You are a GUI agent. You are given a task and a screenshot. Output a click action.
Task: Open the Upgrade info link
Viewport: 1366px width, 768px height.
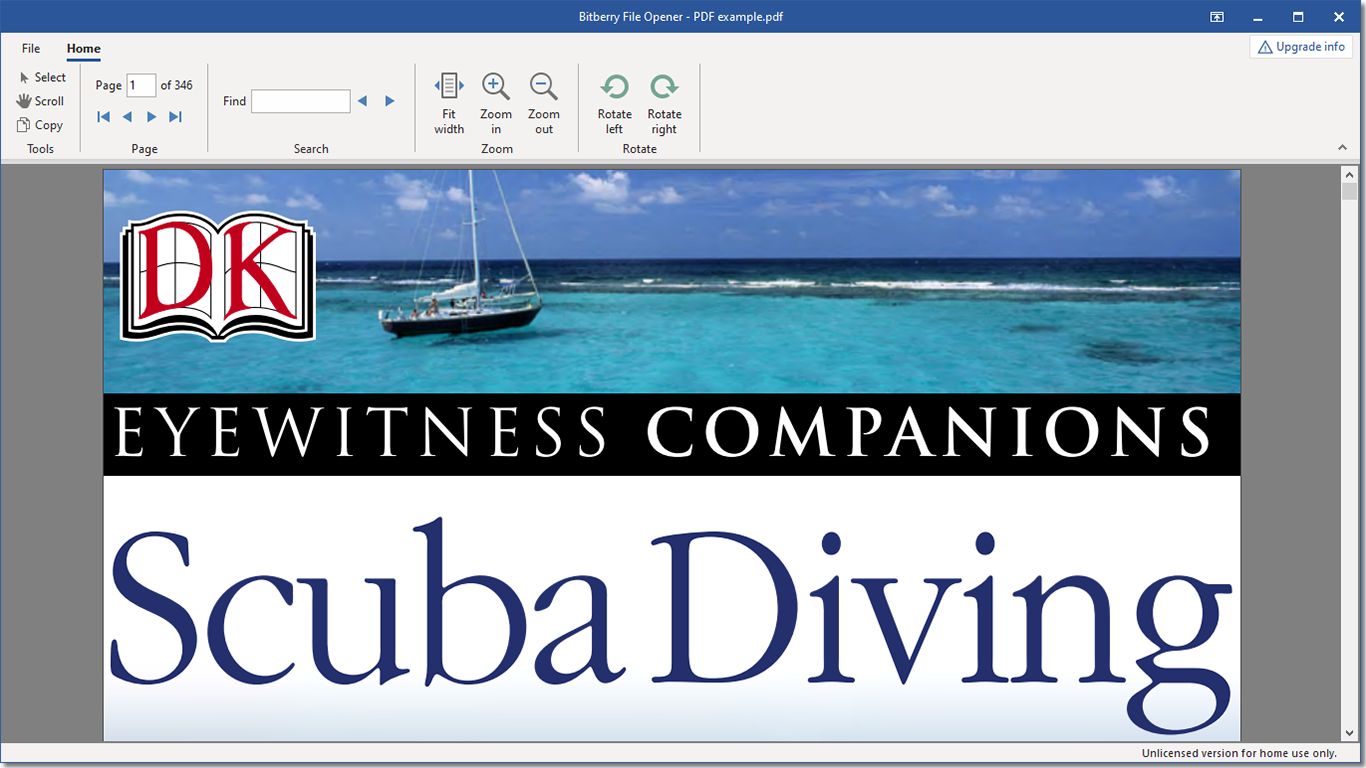coord(1301,47)
